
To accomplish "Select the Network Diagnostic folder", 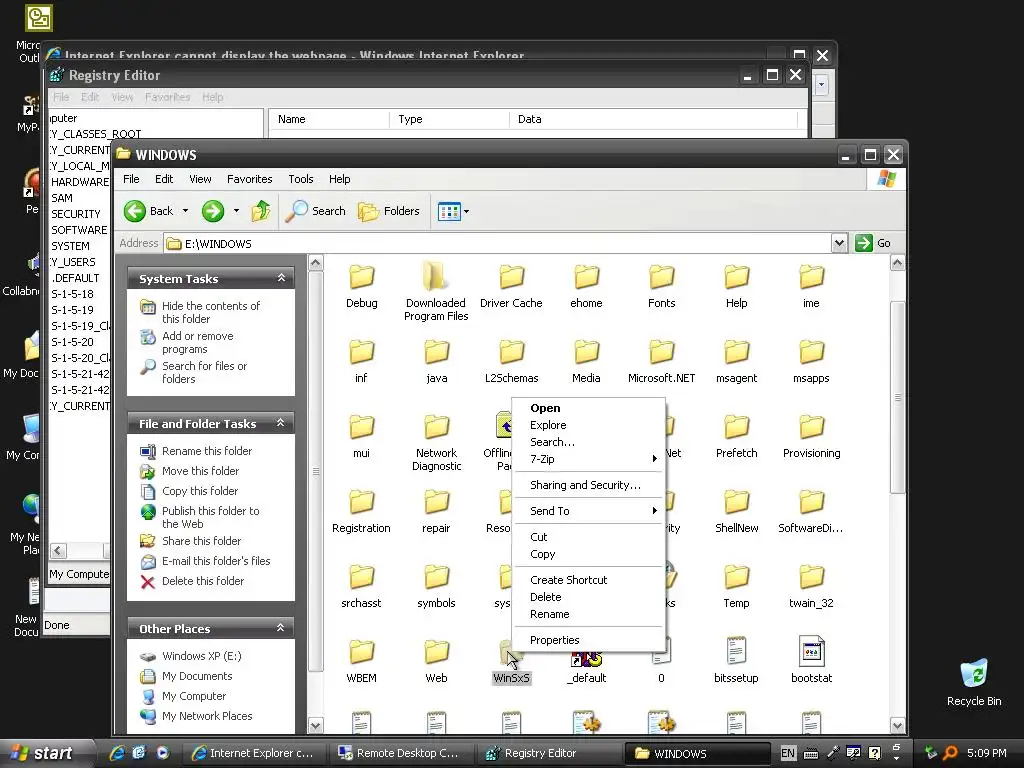I will pyautogui.click(x=436, y=442).
